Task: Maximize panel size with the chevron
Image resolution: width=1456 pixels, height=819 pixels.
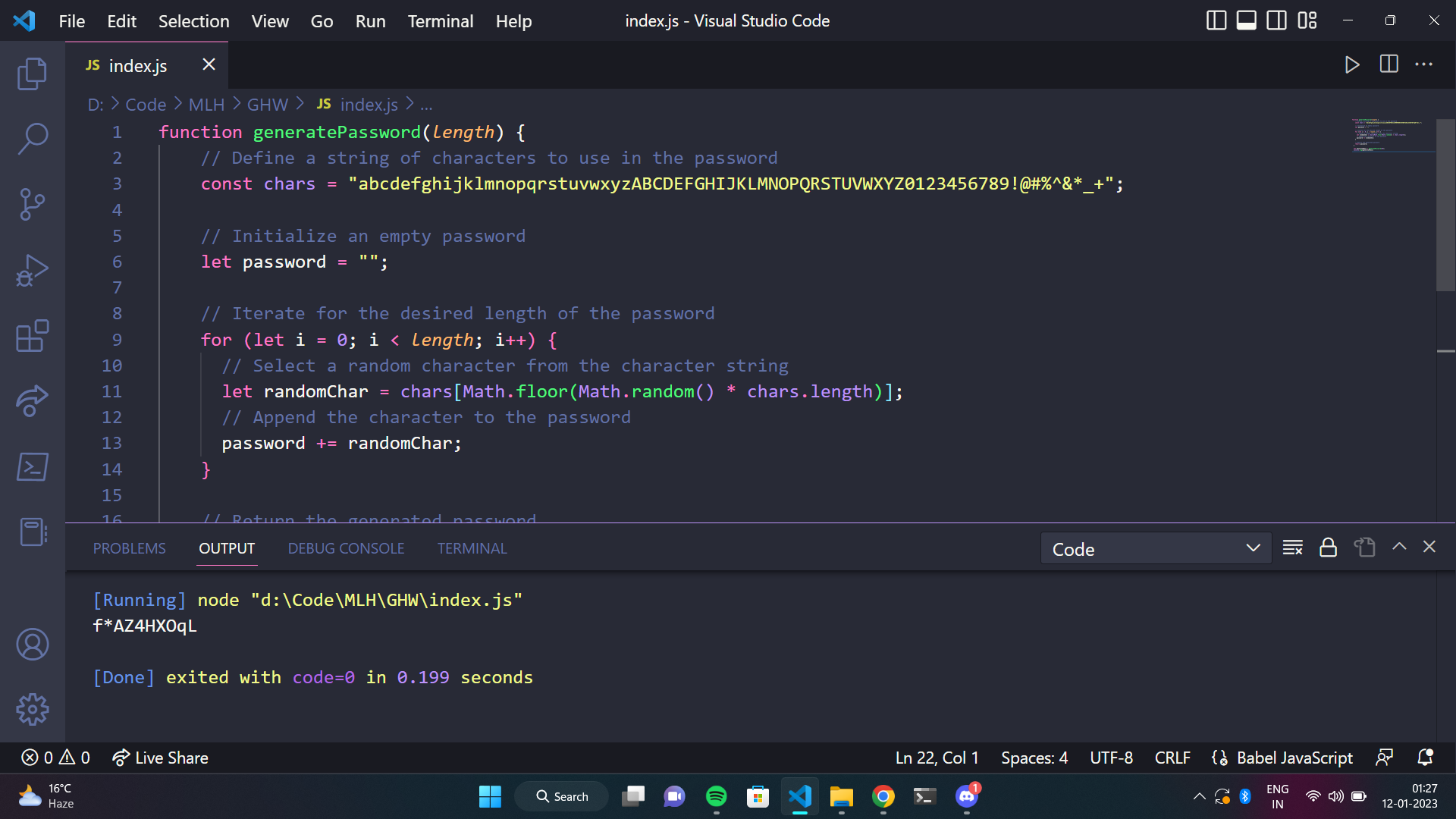Action: [x=1399, y=547]
